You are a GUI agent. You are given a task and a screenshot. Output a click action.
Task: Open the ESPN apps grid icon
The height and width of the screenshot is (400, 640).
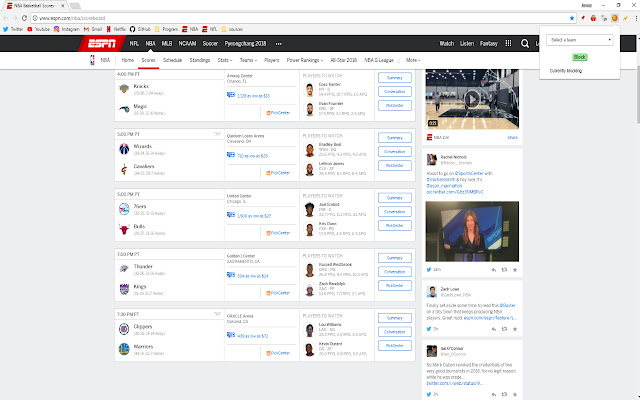pyautogui.click(x=509, y=43)
